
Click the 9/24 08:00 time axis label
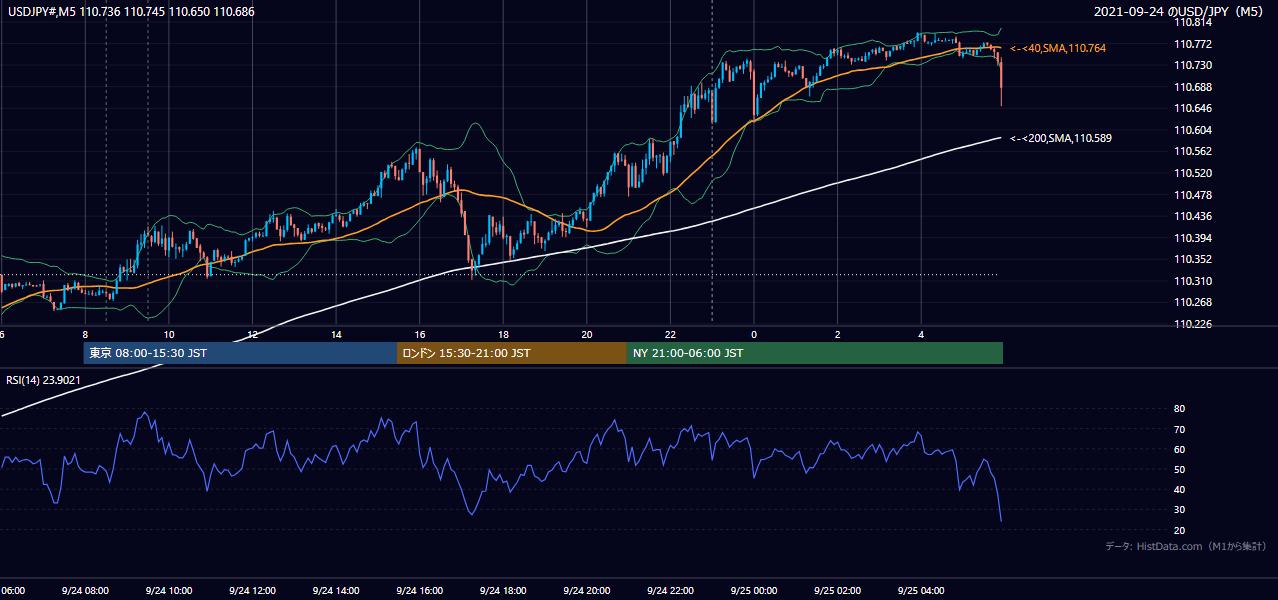coord(84,591)
